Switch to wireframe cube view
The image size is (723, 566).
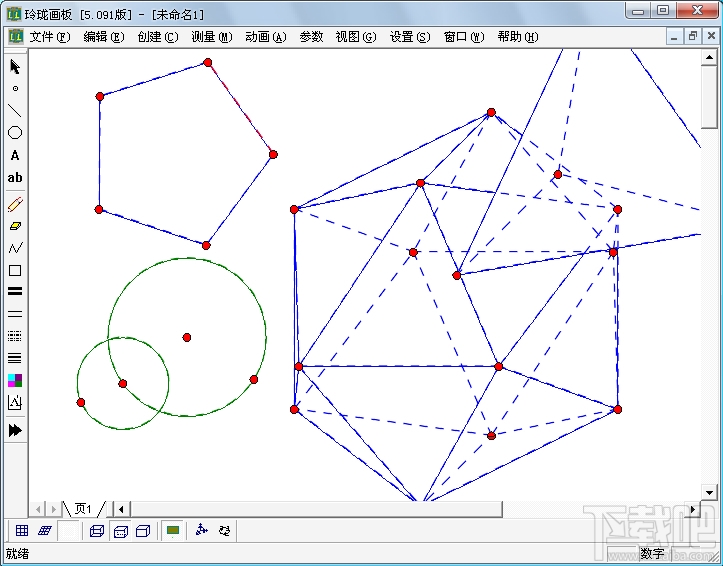pyautogui.click(x=97, y=531)
